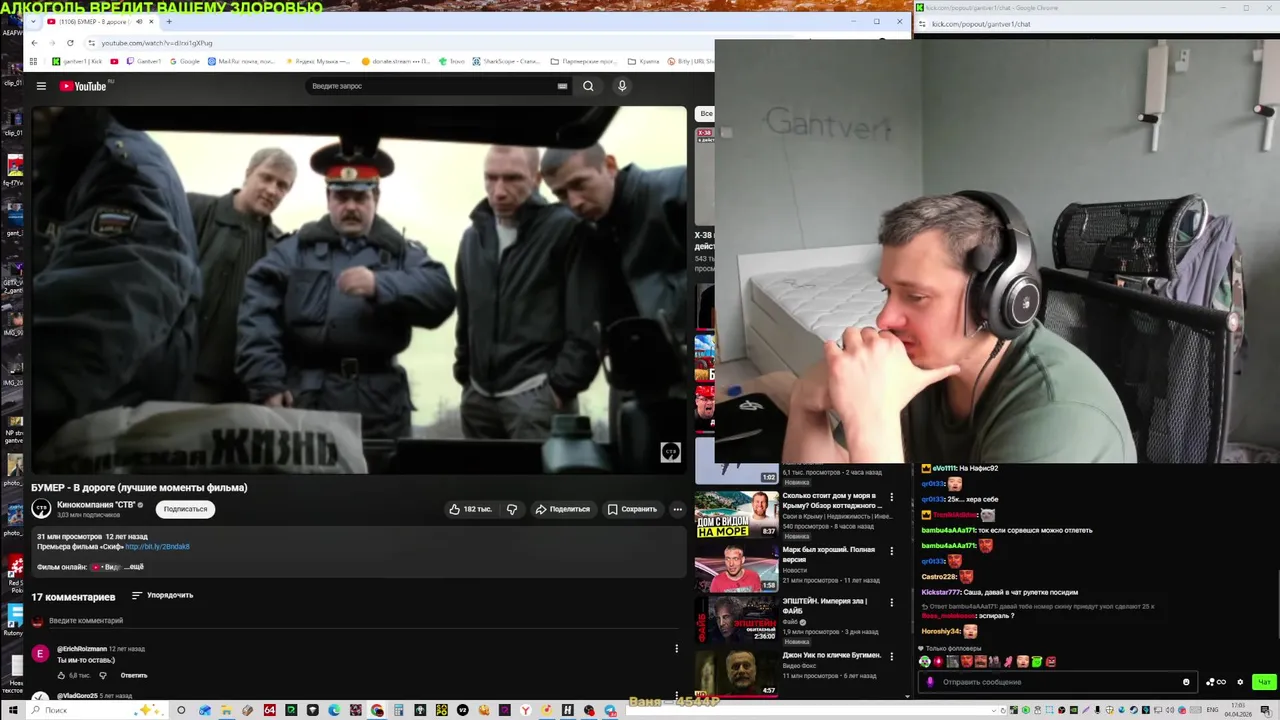
Task: Go to the YouTube home logo
Action: [83, 86]
